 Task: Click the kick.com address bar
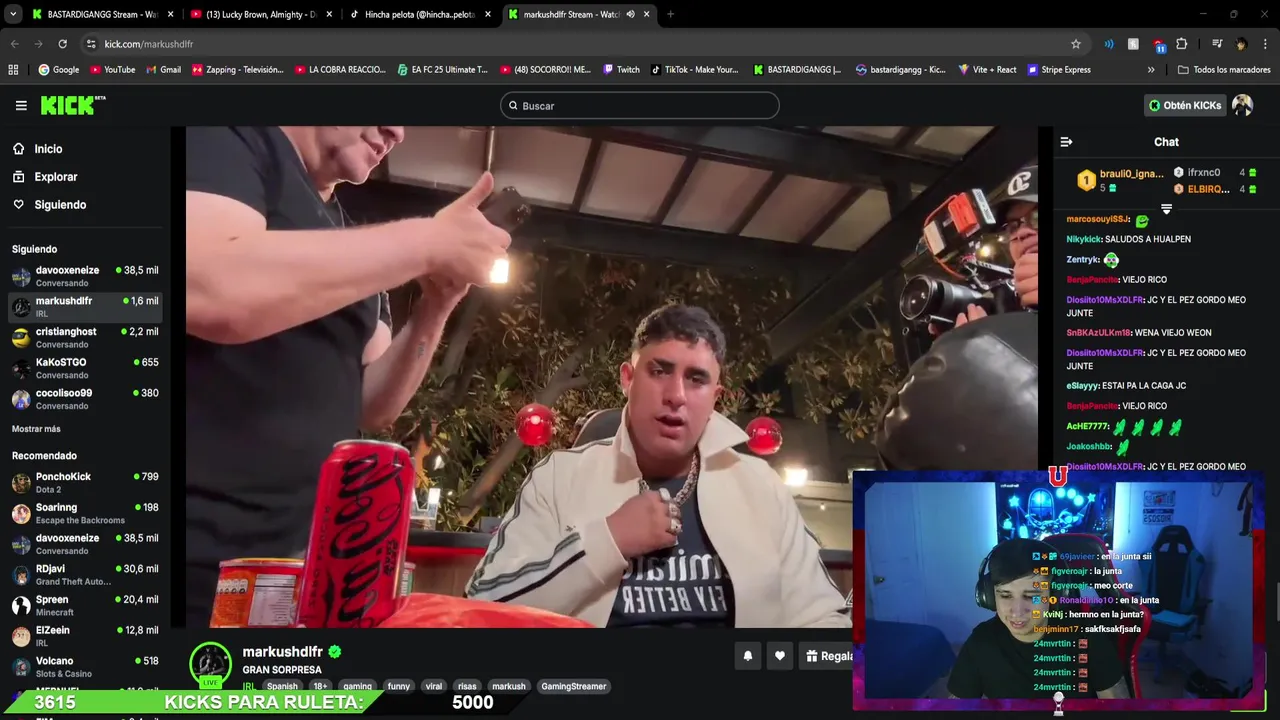click(580, 44)
